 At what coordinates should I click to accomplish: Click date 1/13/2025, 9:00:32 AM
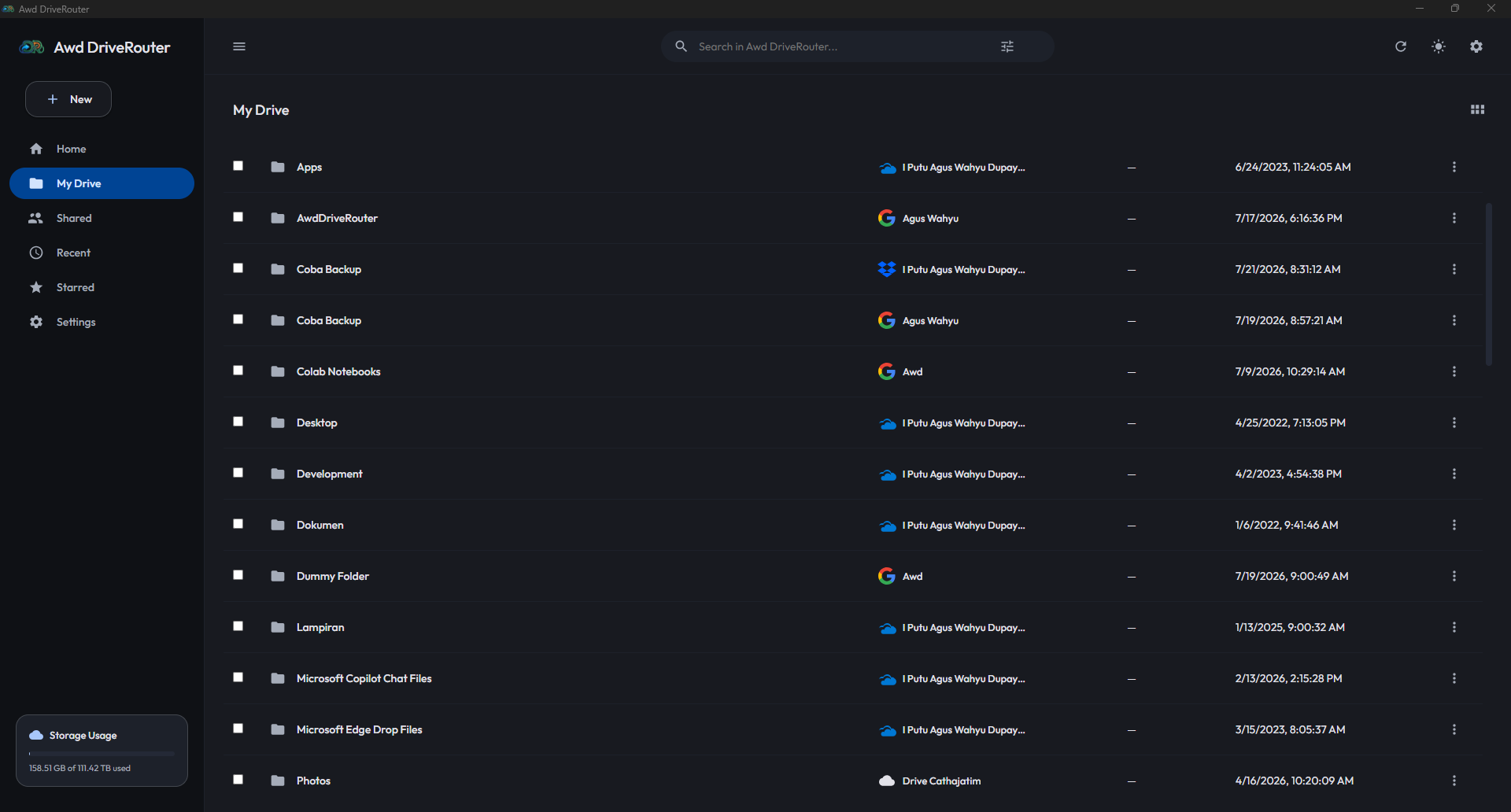click(x=1290, y=627)
